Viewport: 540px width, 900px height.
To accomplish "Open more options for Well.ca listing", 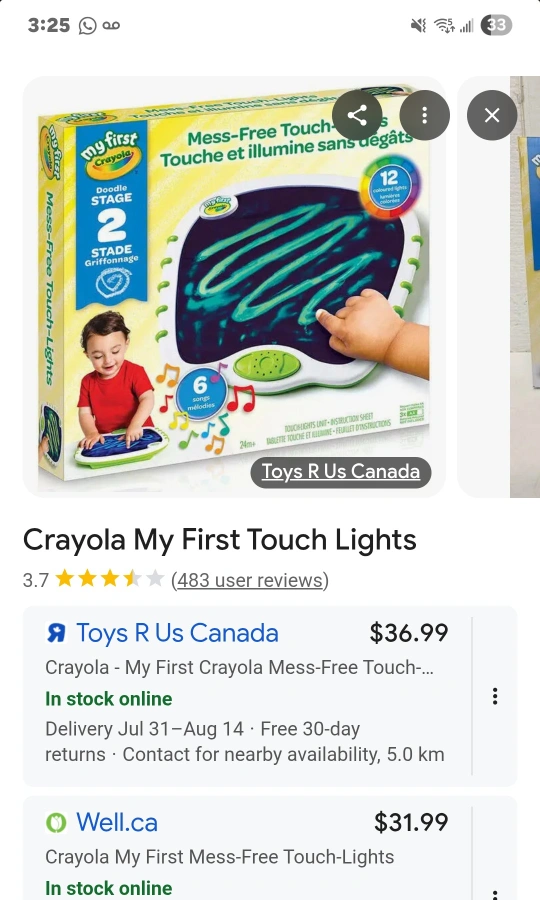I will coord(495,891).
